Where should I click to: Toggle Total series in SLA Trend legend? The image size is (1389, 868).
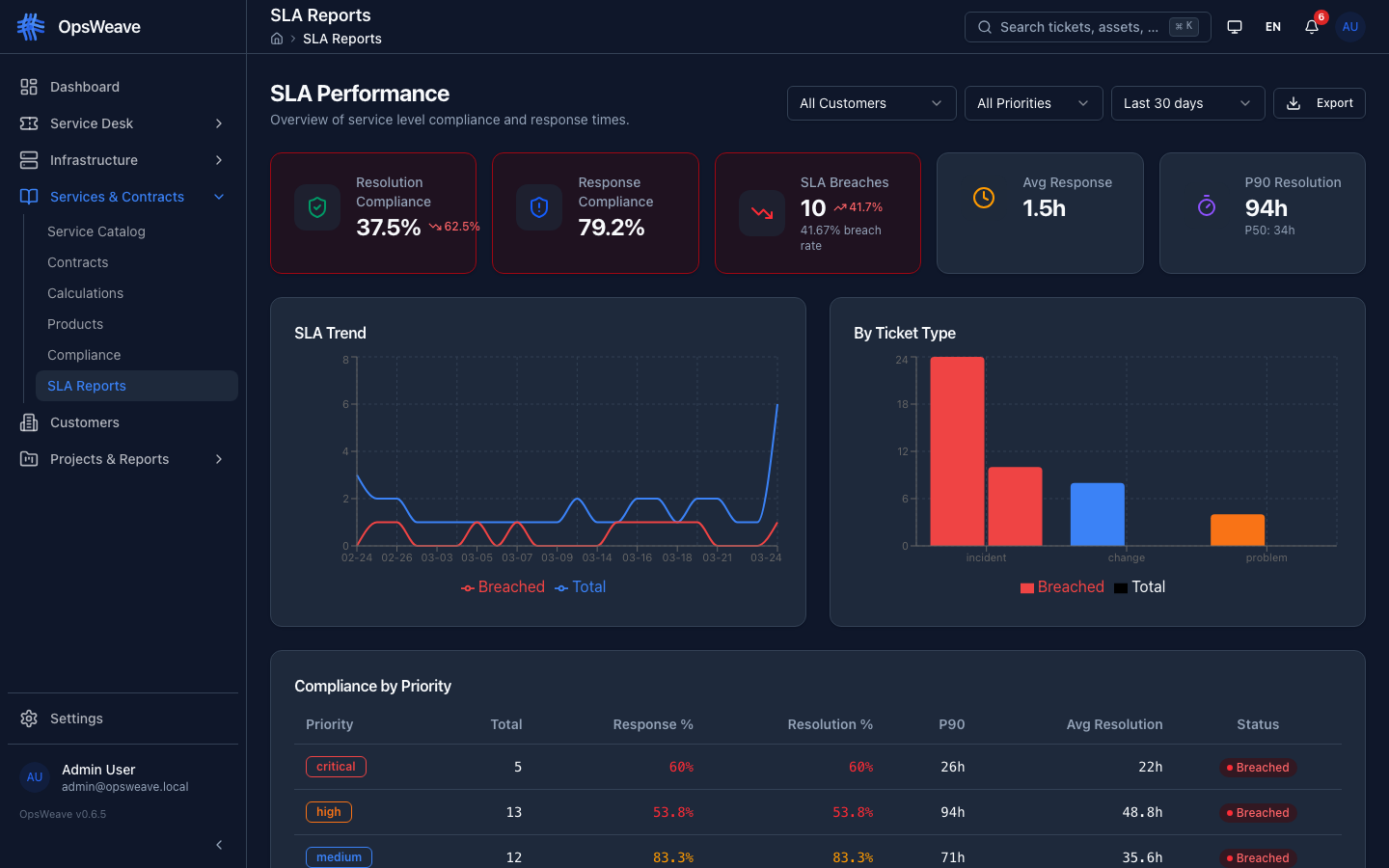click(x=581, y=587)
